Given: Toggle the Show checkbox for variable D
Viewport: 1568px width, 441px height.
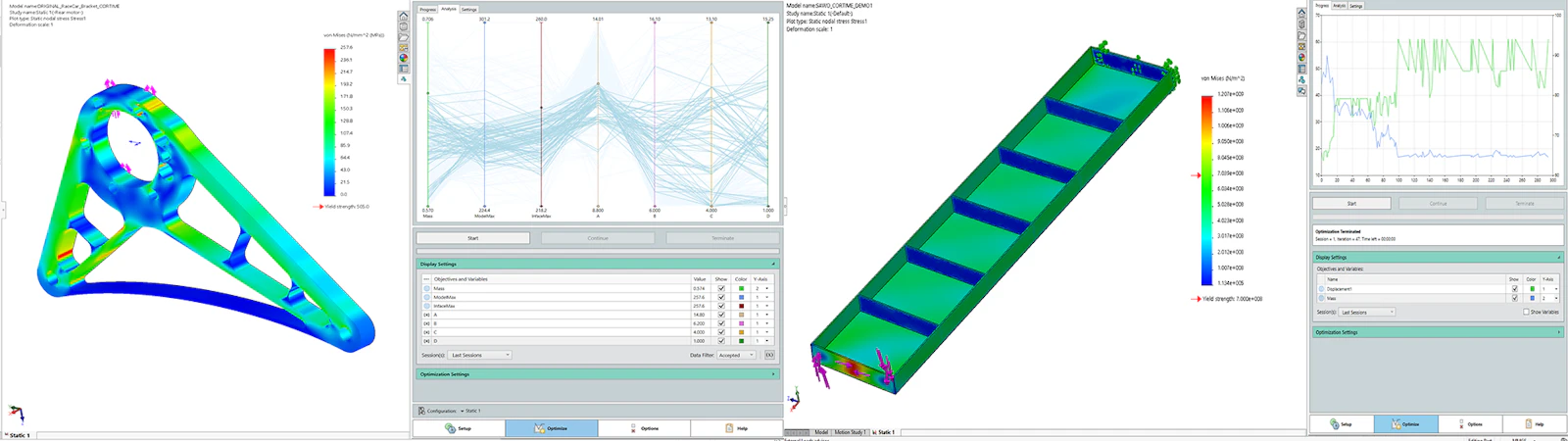Looking at the screenshot, I should tap(721, 341).
